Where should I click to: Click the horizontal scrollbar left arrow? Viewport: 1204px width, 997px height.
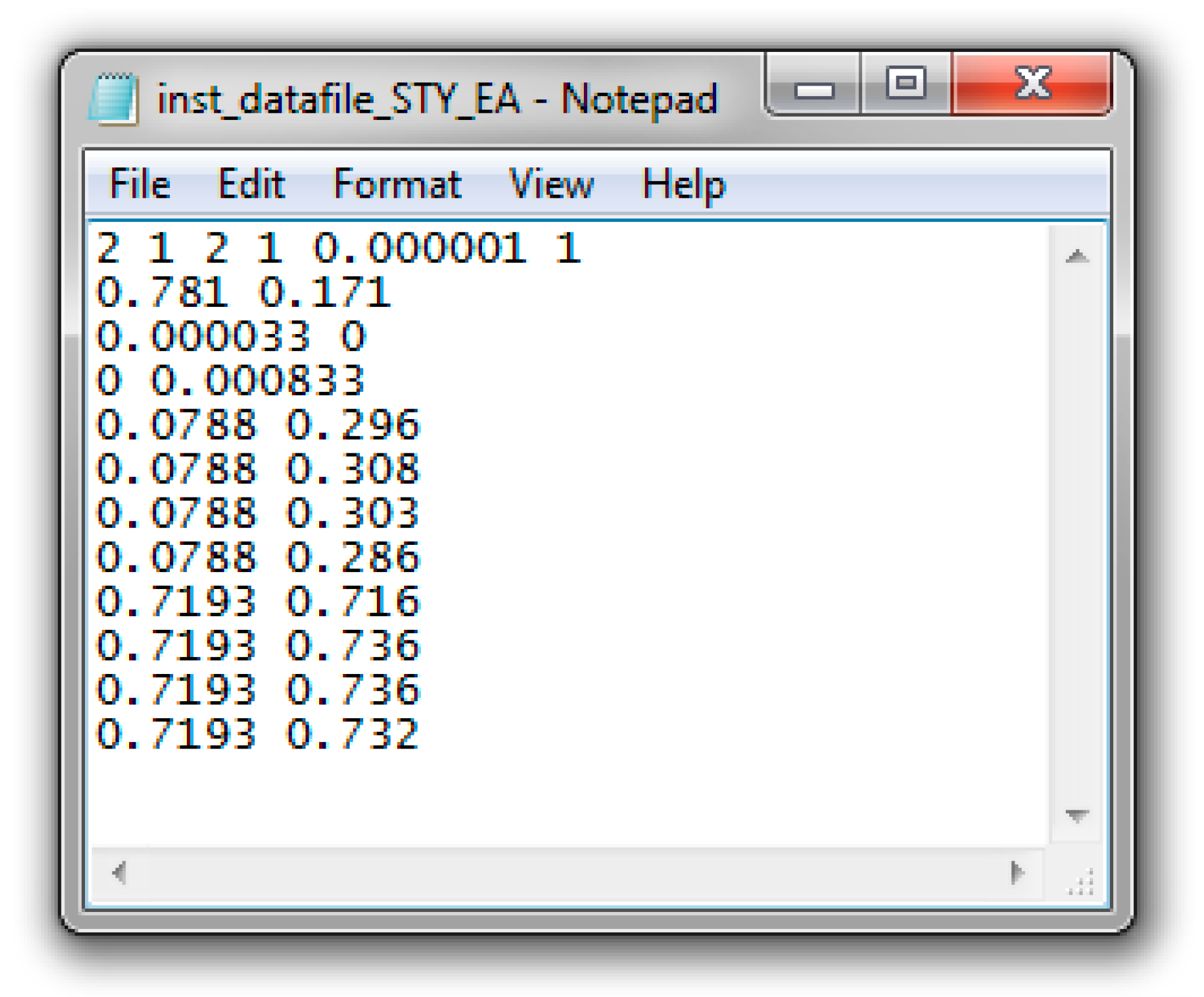click(119, 873)
